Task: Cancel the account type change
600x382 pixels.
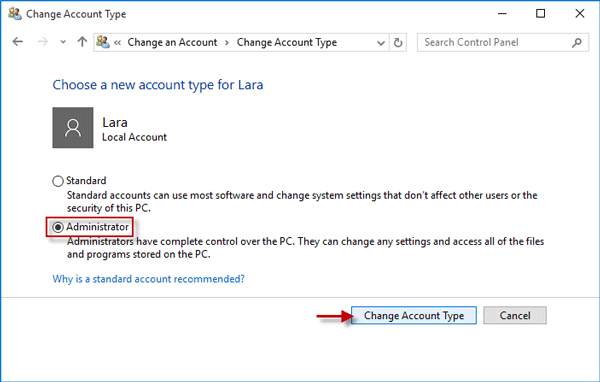Action: pyautogui.click(x=515, y=315)
